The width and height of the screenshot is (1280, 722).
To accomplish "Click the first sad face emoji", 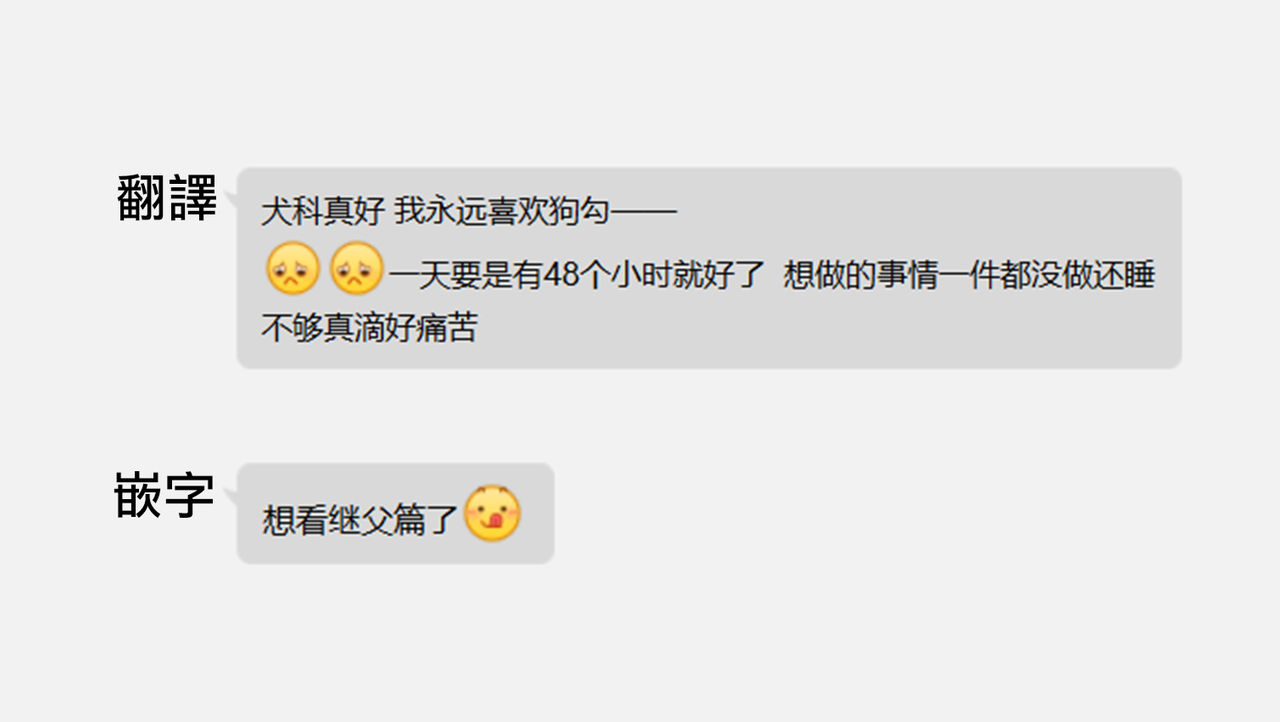I will click(x=293, y=268).
